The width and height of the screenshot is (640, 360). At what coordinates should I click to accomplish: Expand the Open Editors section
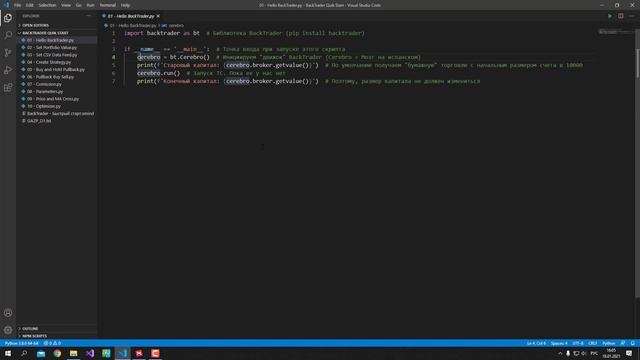point(36,25)
